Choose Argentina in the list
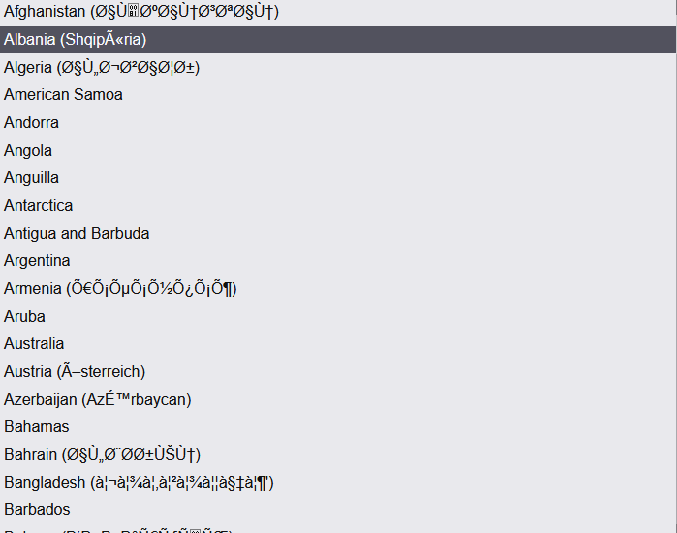The height and width of the screenshot is (533, 677). point(338,260)
